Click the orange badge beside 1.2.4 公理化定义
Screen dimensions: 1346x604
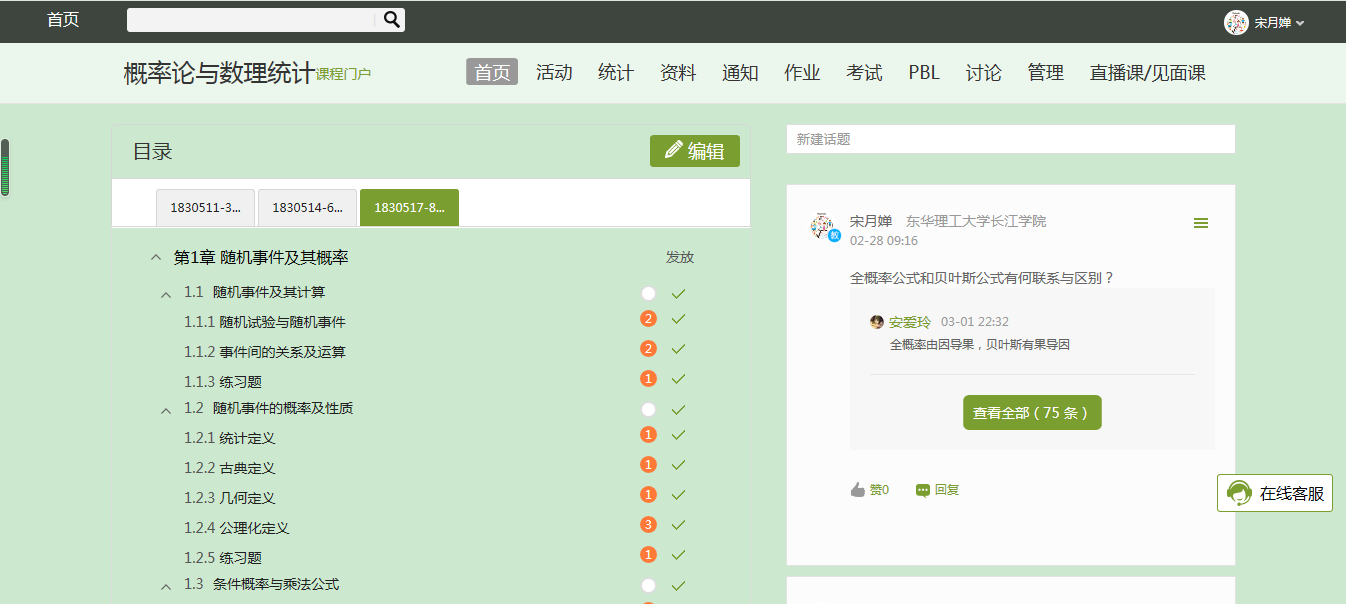click(648, 525)
